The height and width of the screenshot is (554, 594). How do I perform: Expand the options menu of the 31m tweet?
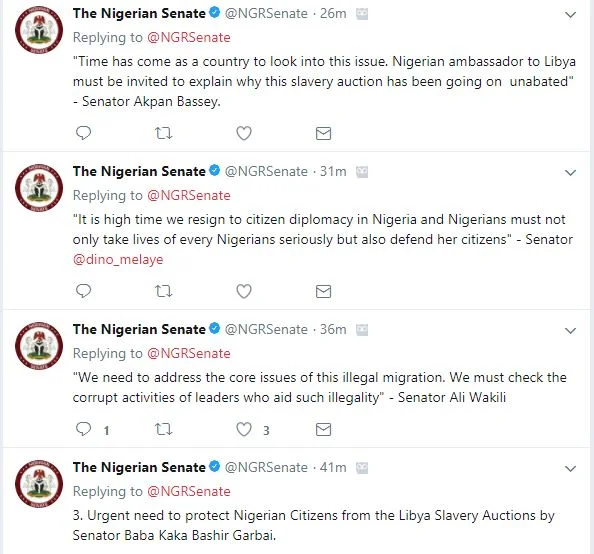click(x=570, y=173)
